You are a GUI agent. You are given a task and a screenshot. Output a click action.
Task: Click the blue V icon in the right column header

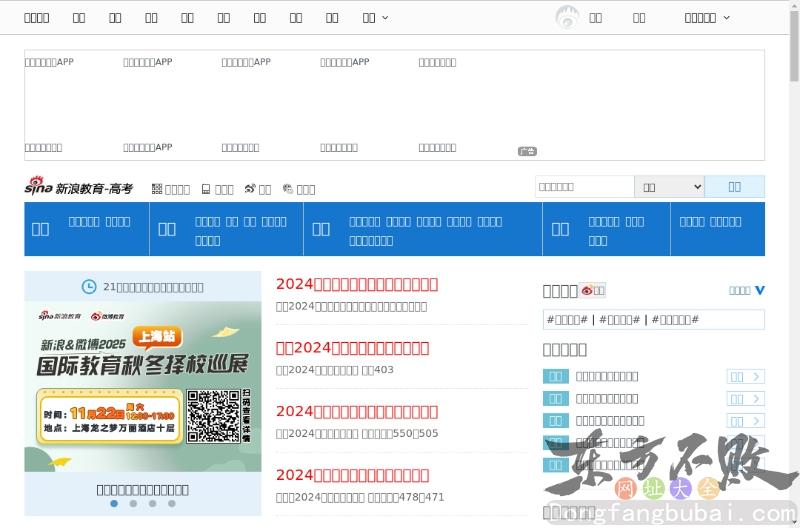[x=760, y=290]
